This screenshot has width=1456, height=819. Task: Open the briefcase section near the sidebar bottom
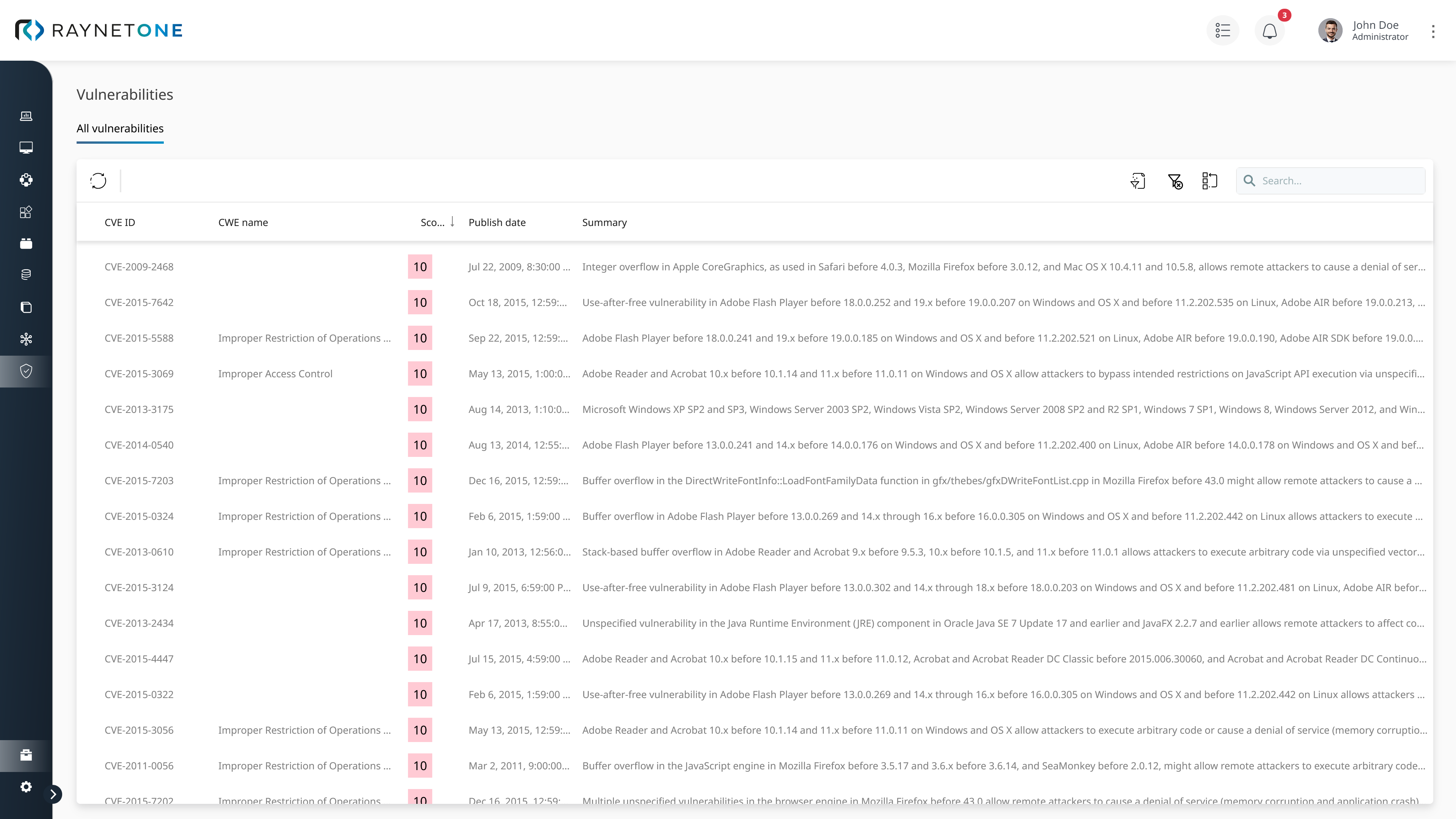pyautogui.click(x=26, y=755)
